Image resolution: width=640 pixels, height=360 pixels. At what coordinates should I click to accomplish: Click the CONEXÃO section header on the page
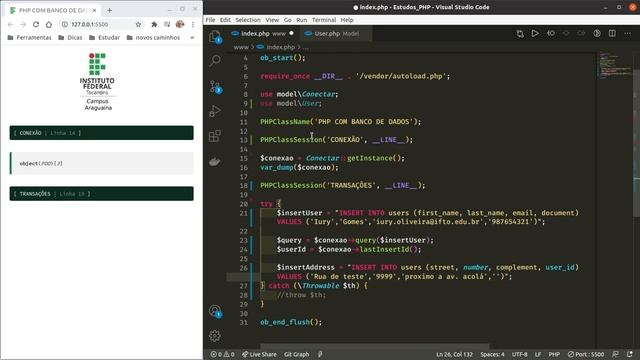(x=102, y=133)
